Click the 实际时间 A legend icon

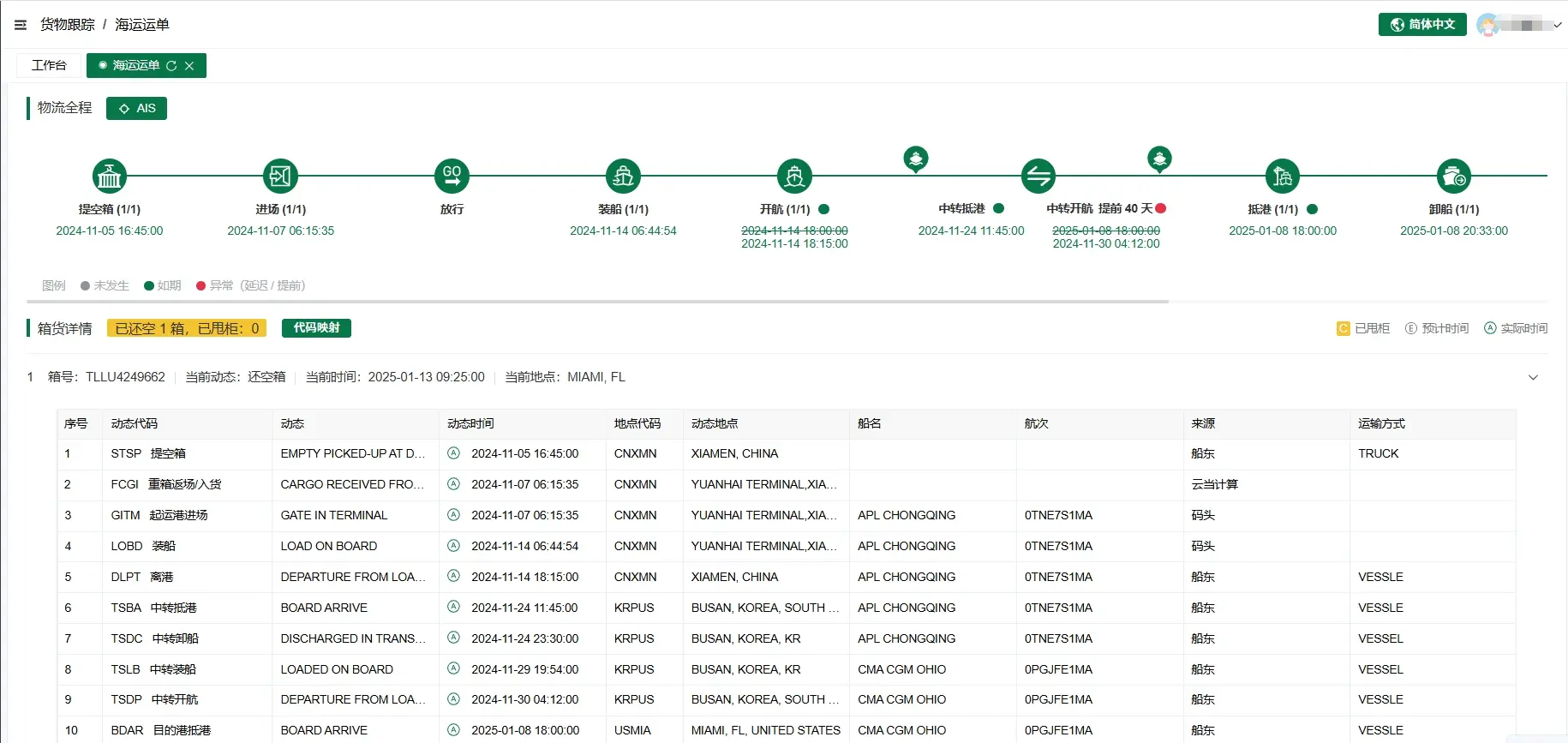1490,328
